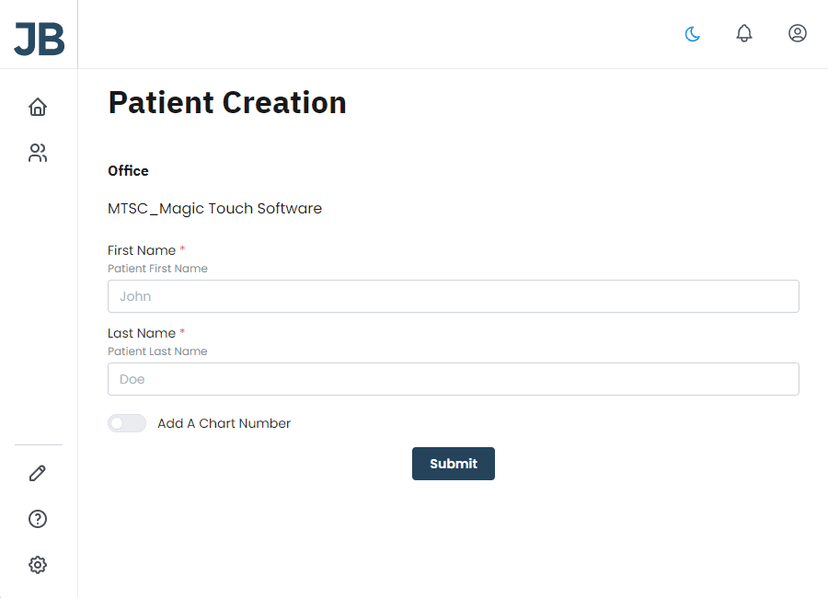Click the Office section label
The width and height of the screenshot is (828, 598).
128,171
